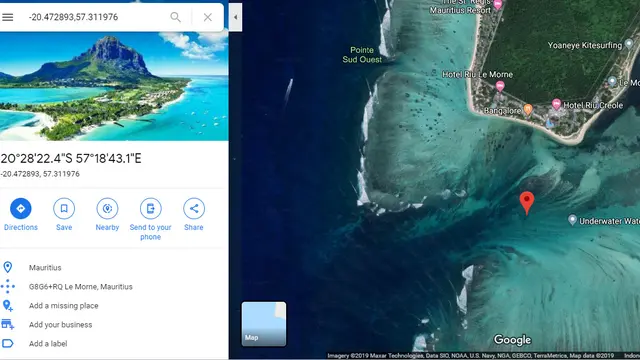The width and height of the screenshot is (640, 360).
Task: Click the Save bookmark icon
Action: (x=64, y=209)
